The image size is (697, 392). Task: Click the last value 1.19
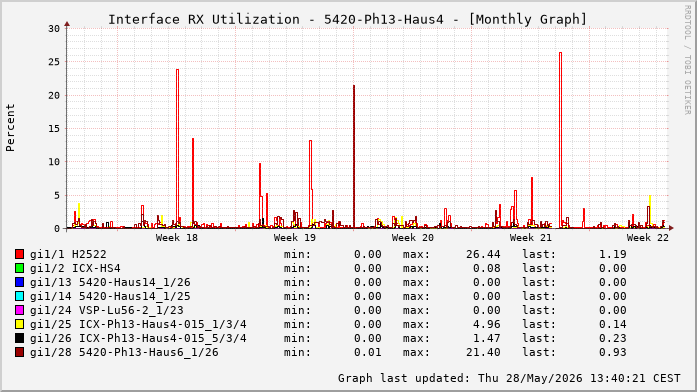[613, 254]
